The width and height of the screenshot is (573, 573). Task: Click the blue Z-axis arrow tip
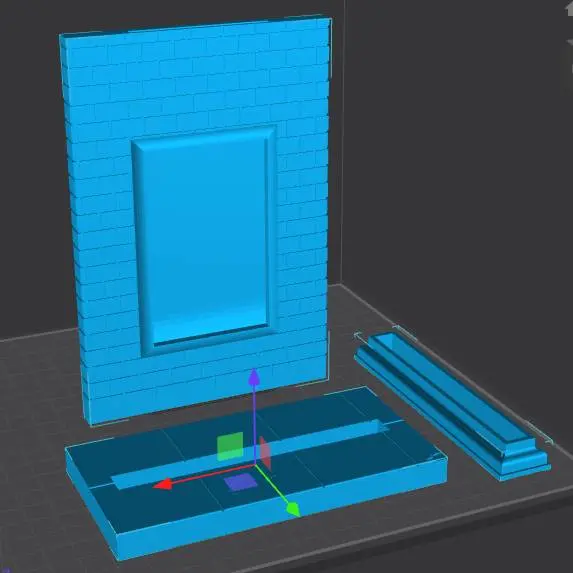[x=254, y=377]
